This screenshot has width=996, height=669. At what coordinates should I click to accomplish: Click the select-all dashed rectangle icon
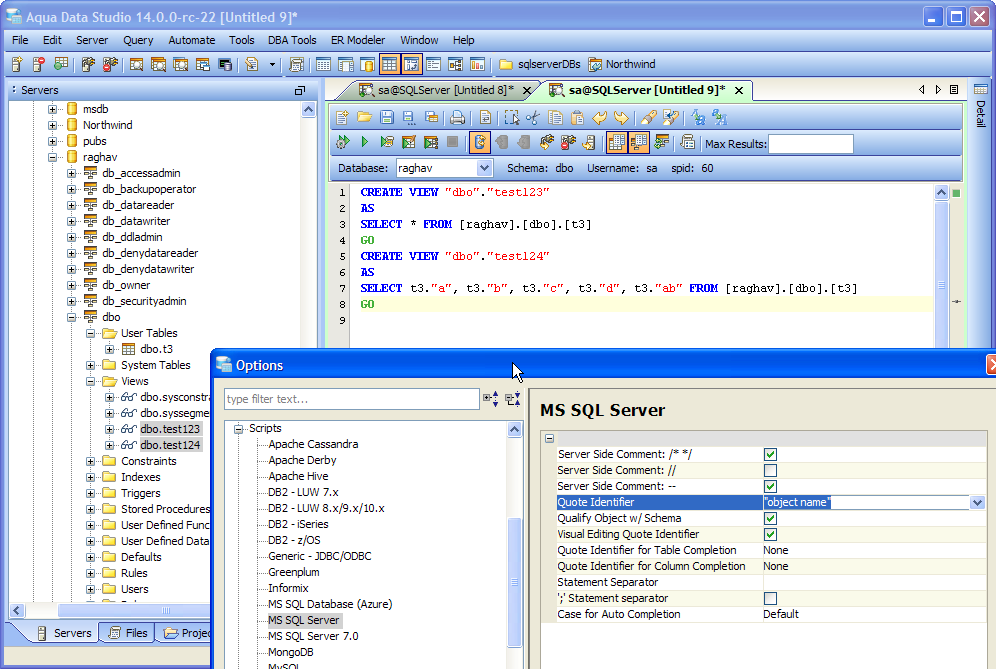(511, 118)
